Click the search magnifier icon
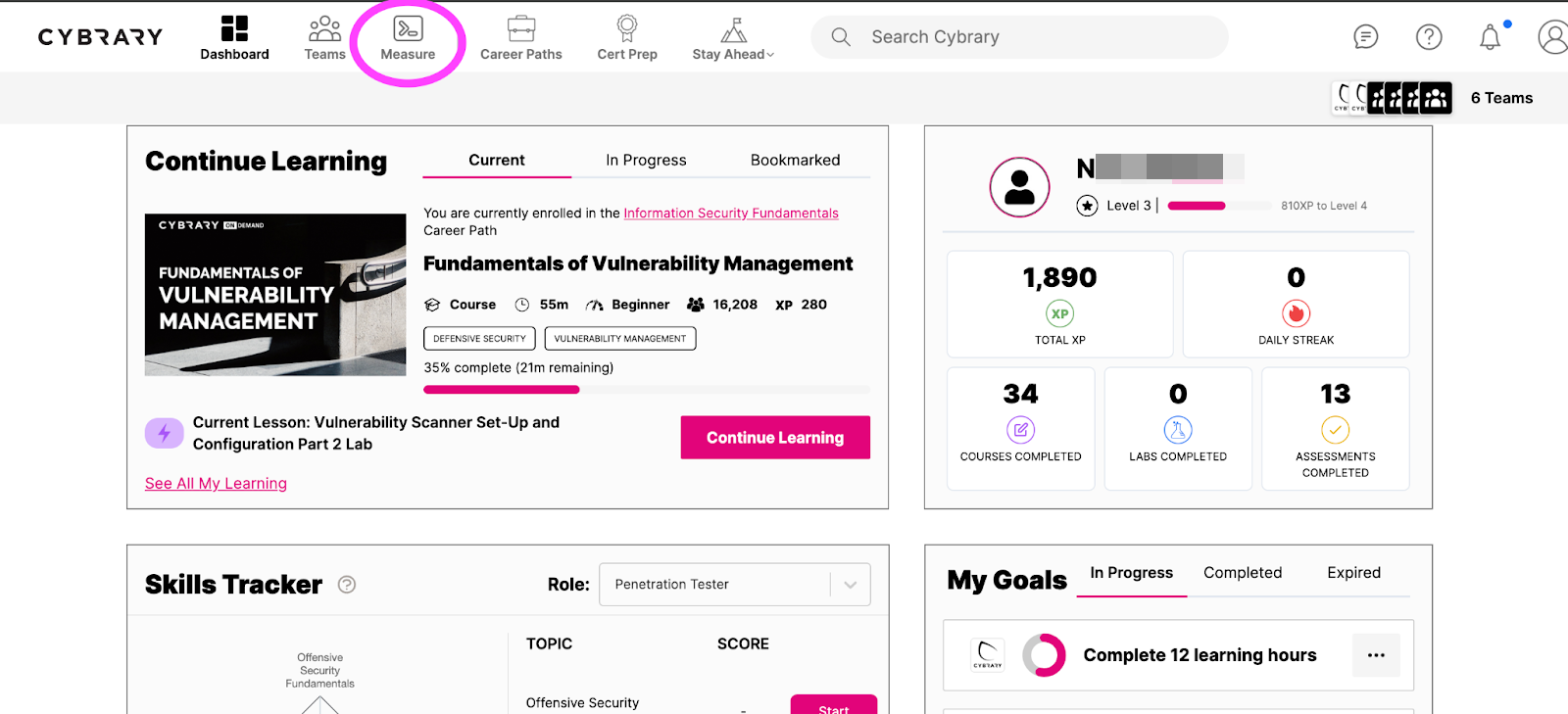The width and height of the screenshot is (1568, 714). (x=841, y=37)
